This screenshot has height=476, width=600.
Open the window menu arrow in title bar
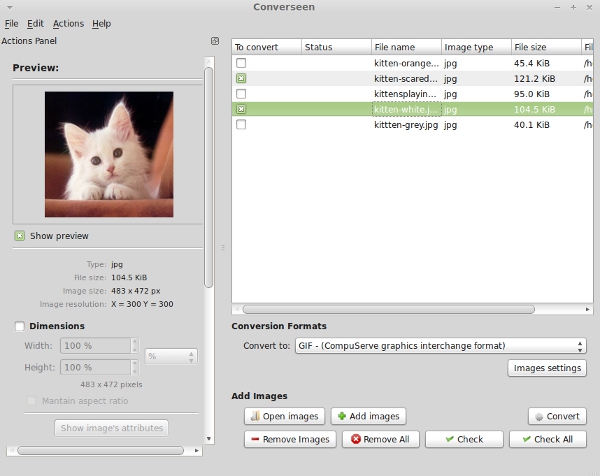click(x=10, y=7)
